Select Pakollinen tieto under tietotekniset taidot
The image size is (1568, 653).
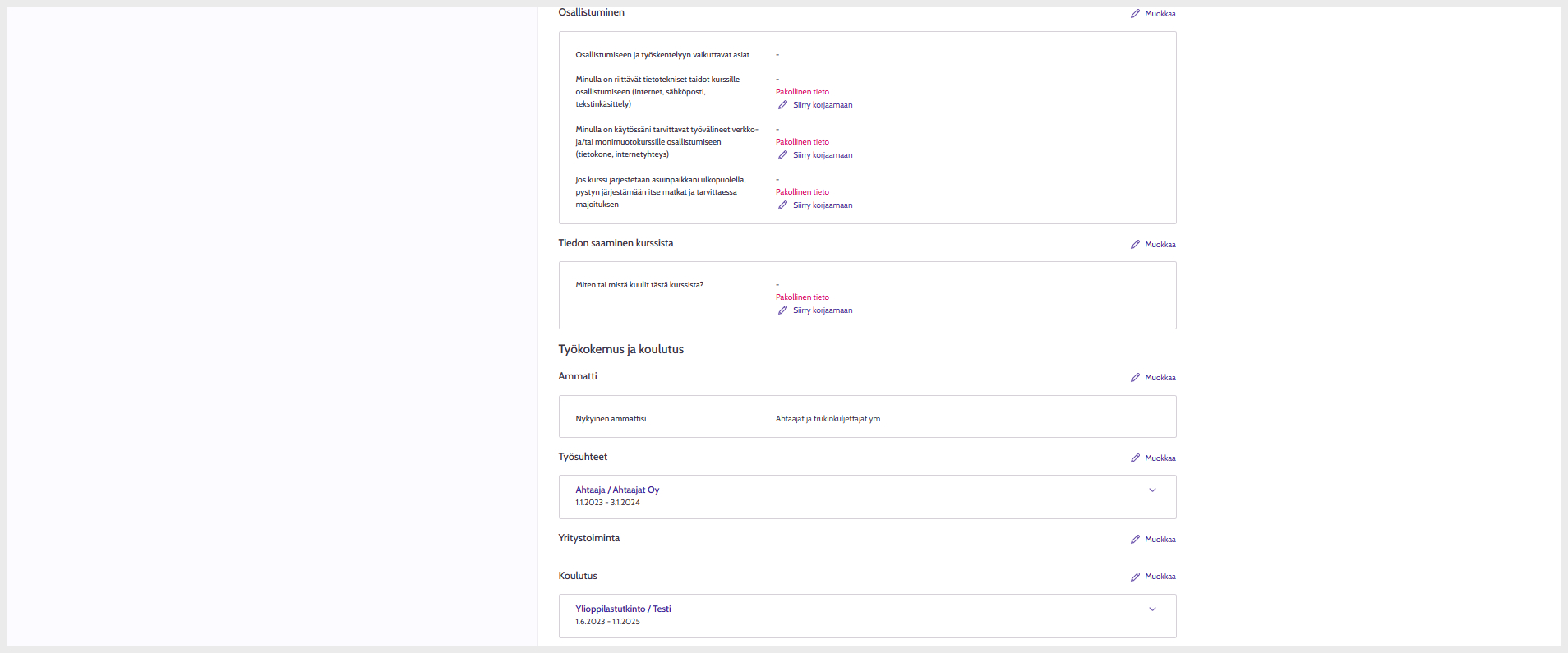802,92
